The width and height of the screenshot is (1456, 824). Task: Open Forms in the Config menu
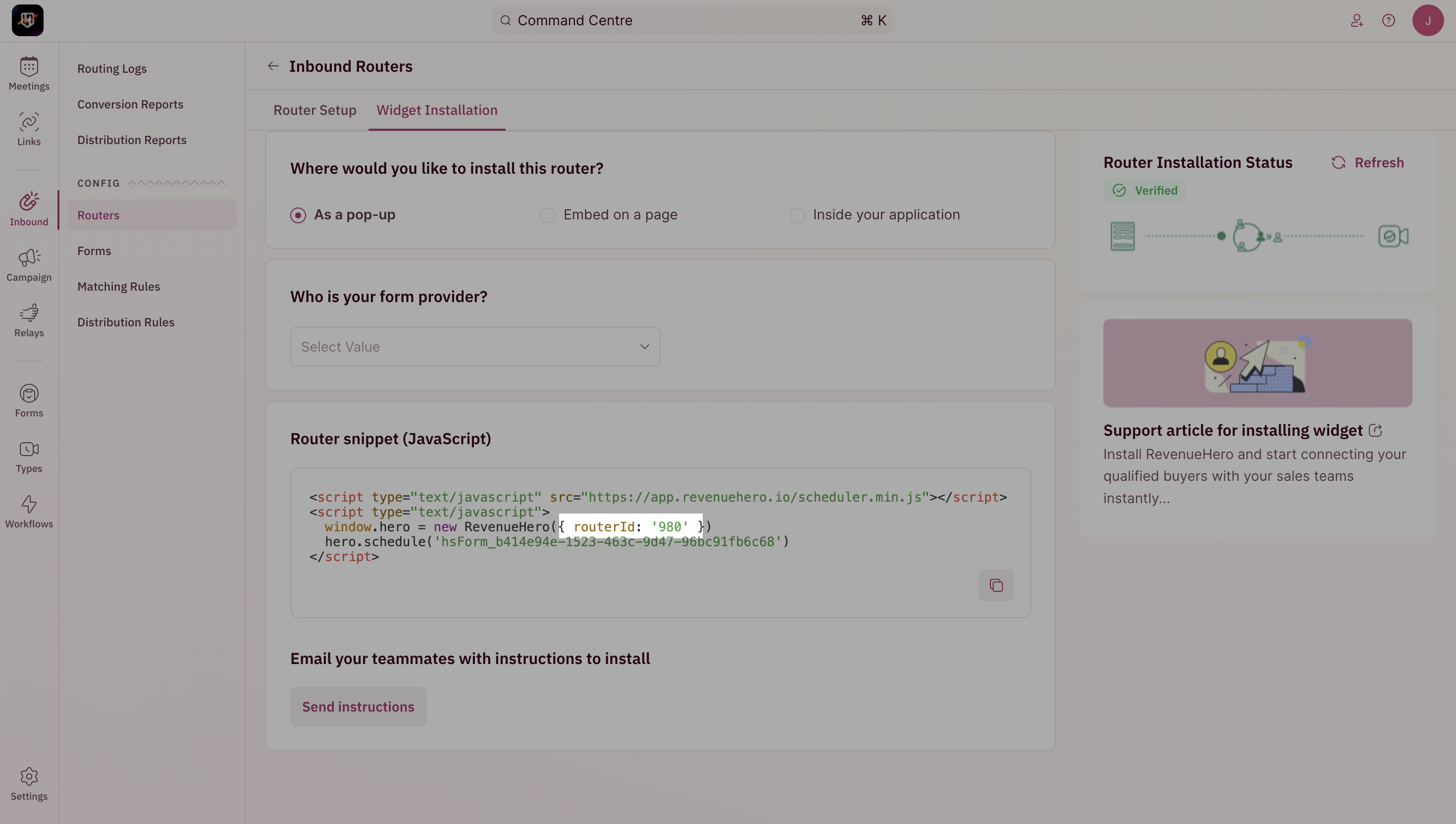coord(94,251)
